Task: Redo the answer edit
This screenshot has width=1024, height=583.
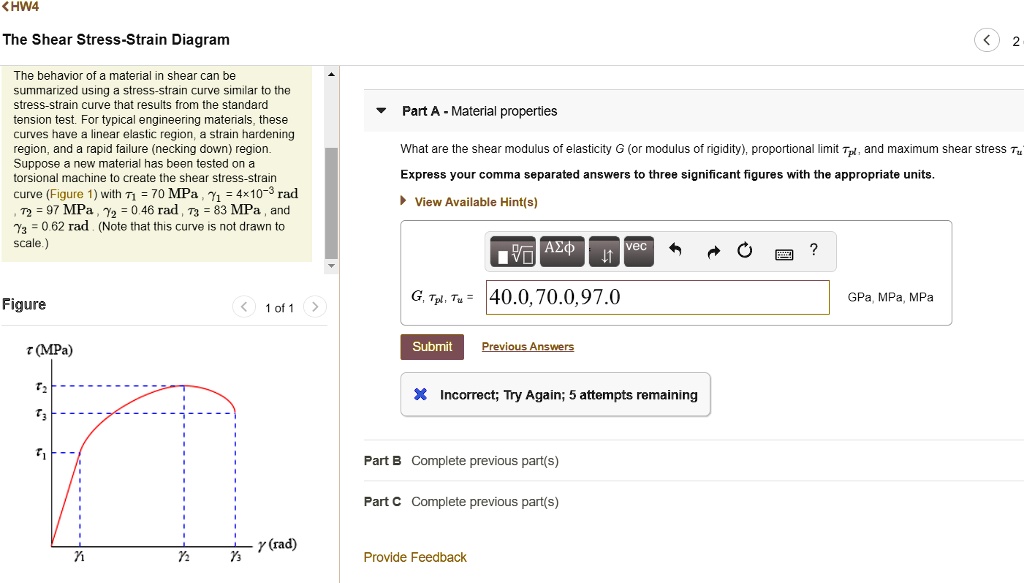Action: click(x=713, y=252)
